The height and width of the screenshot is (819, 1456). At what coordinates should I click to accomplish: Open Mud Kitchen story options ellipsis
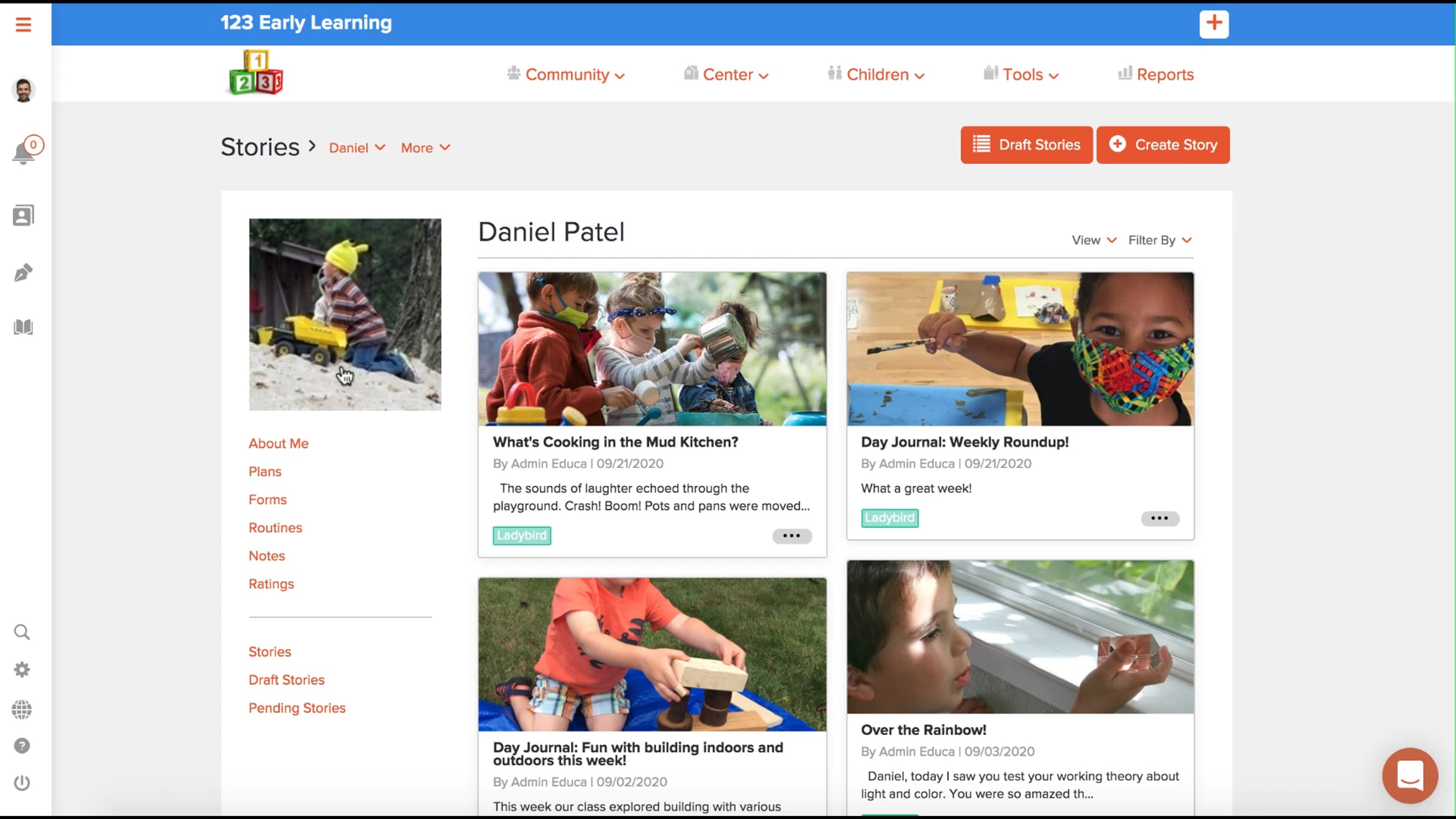791,536
